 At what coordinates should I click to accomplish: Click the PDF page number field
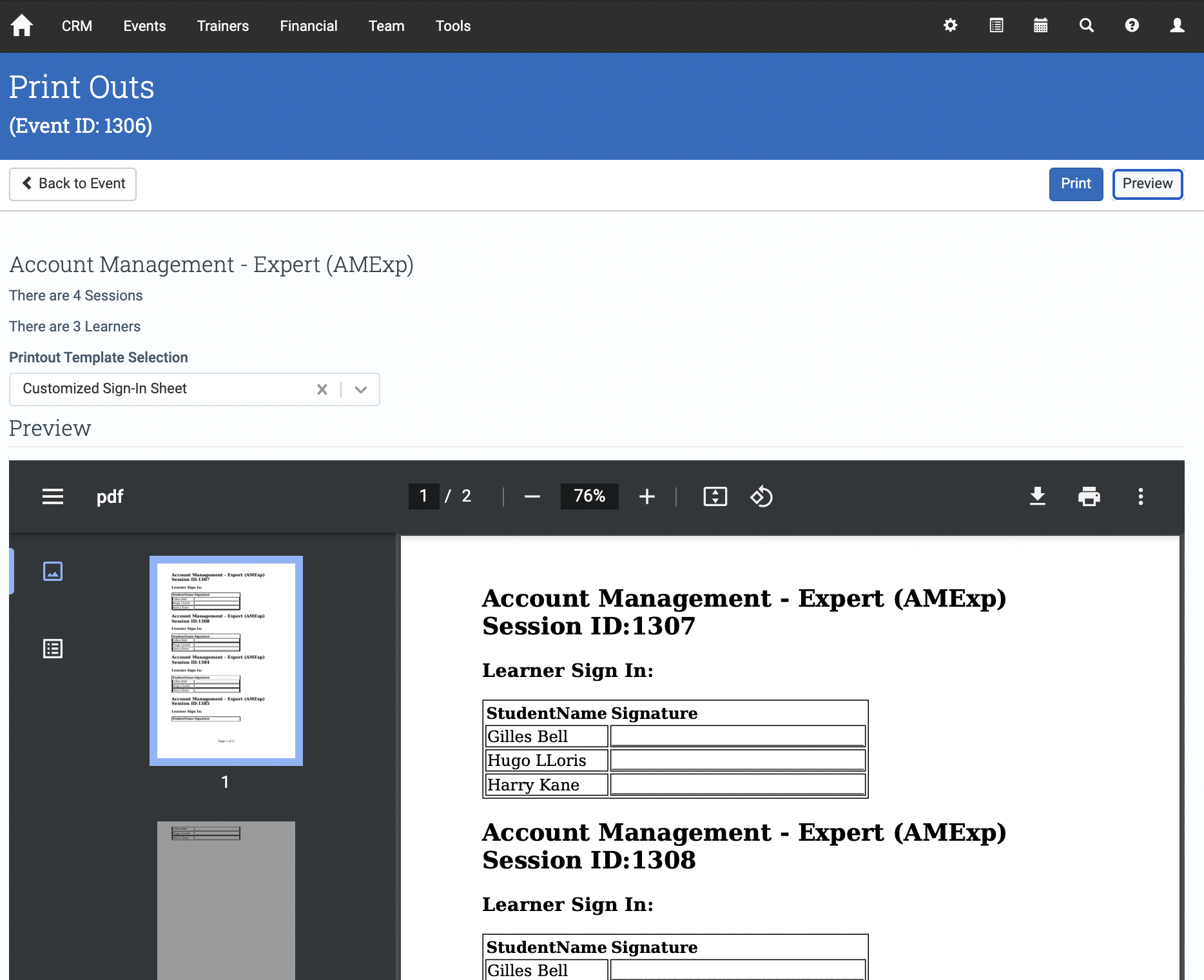424,496
